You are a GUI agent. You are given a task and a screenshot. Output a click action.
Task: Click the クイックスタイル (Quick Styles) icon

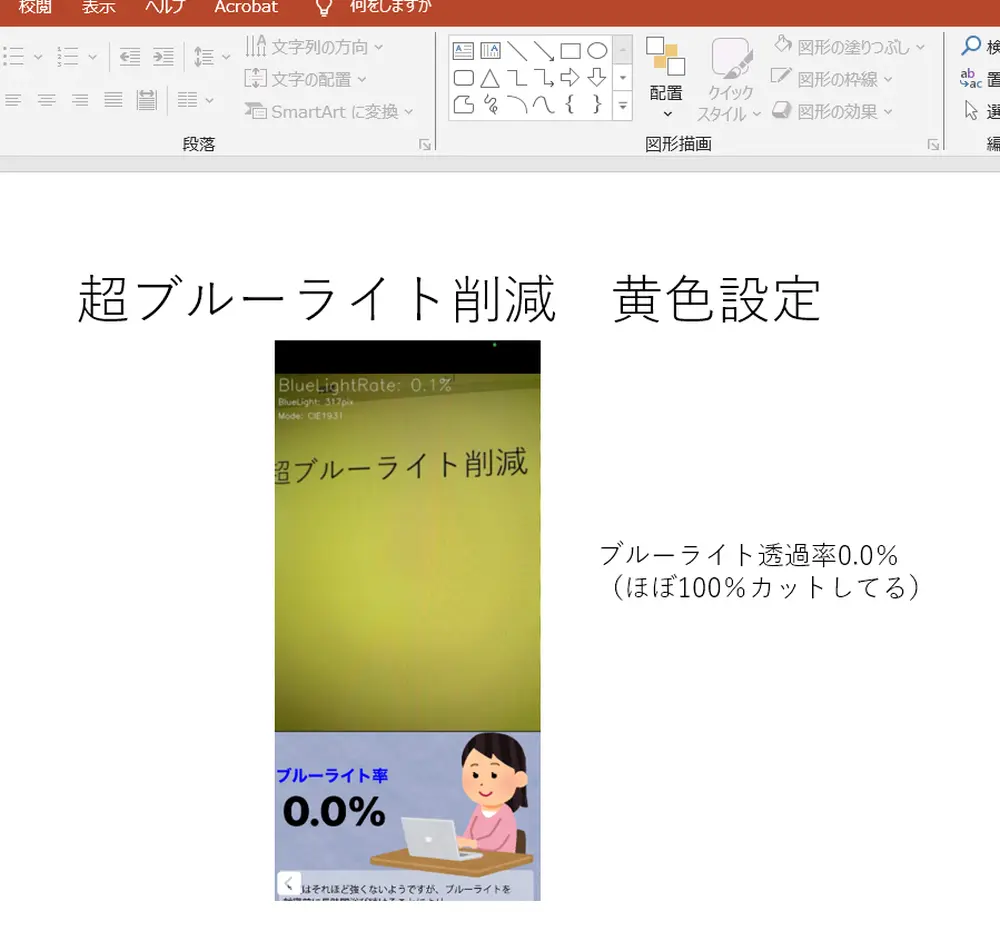pos(729,62)
